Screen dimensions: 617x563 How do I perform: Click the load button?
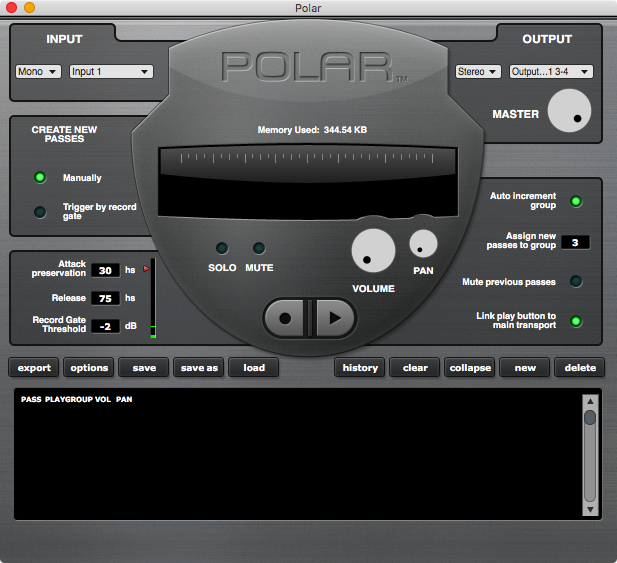pyautogui.click(x=254, y=367)
